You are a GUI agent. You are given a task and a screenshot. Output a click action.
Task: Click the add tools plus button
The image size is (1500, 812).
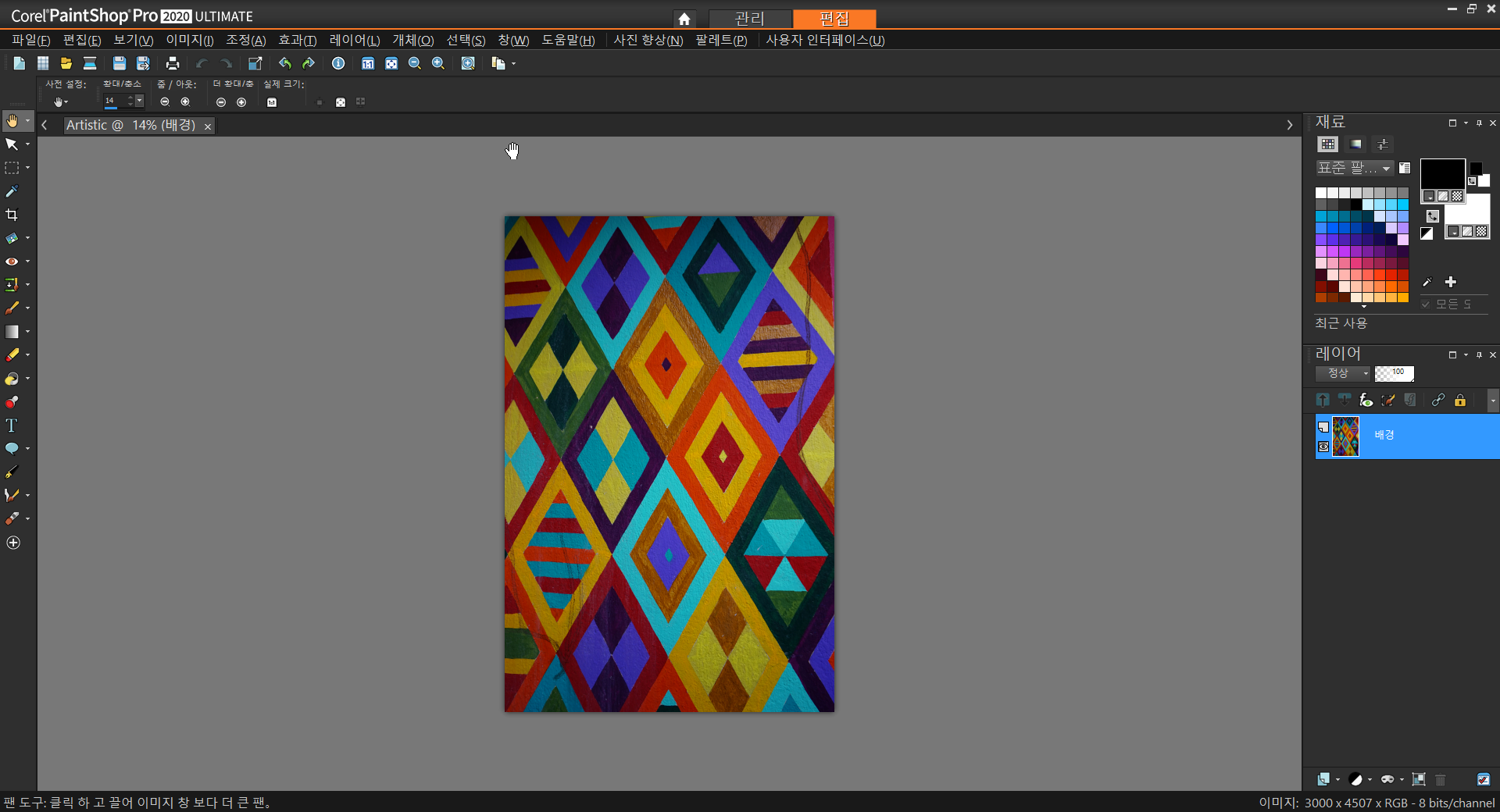13,543
